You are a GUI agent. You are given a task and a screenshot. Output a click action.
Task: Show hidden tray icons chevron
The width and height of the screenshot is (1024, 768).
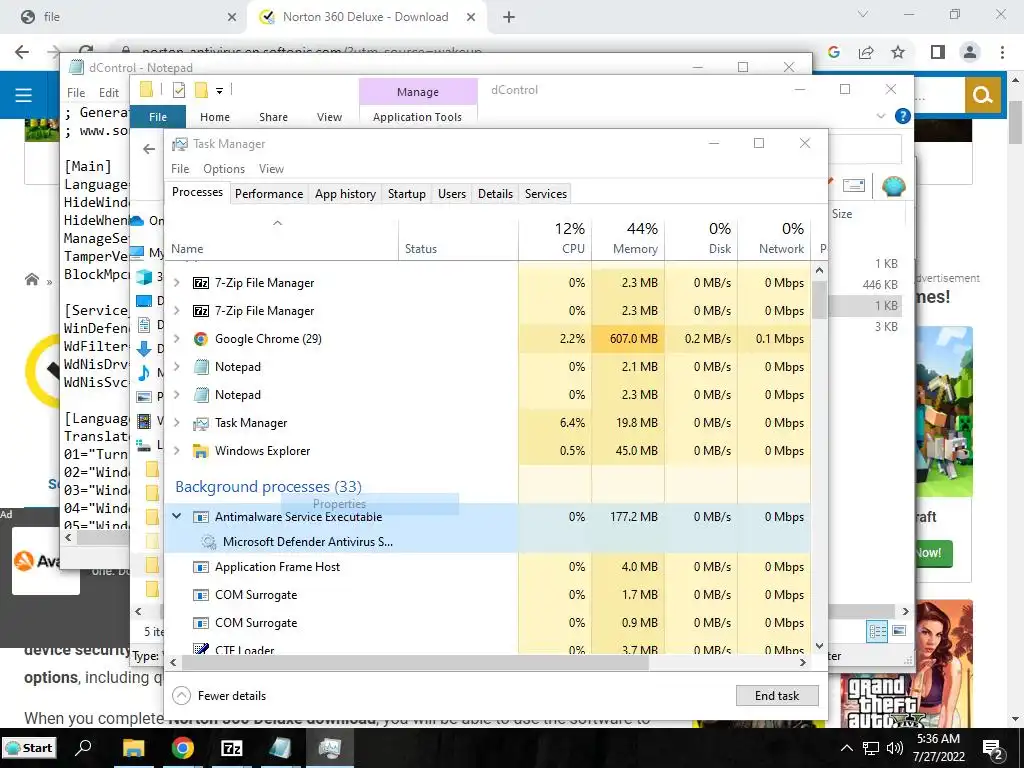846,748
